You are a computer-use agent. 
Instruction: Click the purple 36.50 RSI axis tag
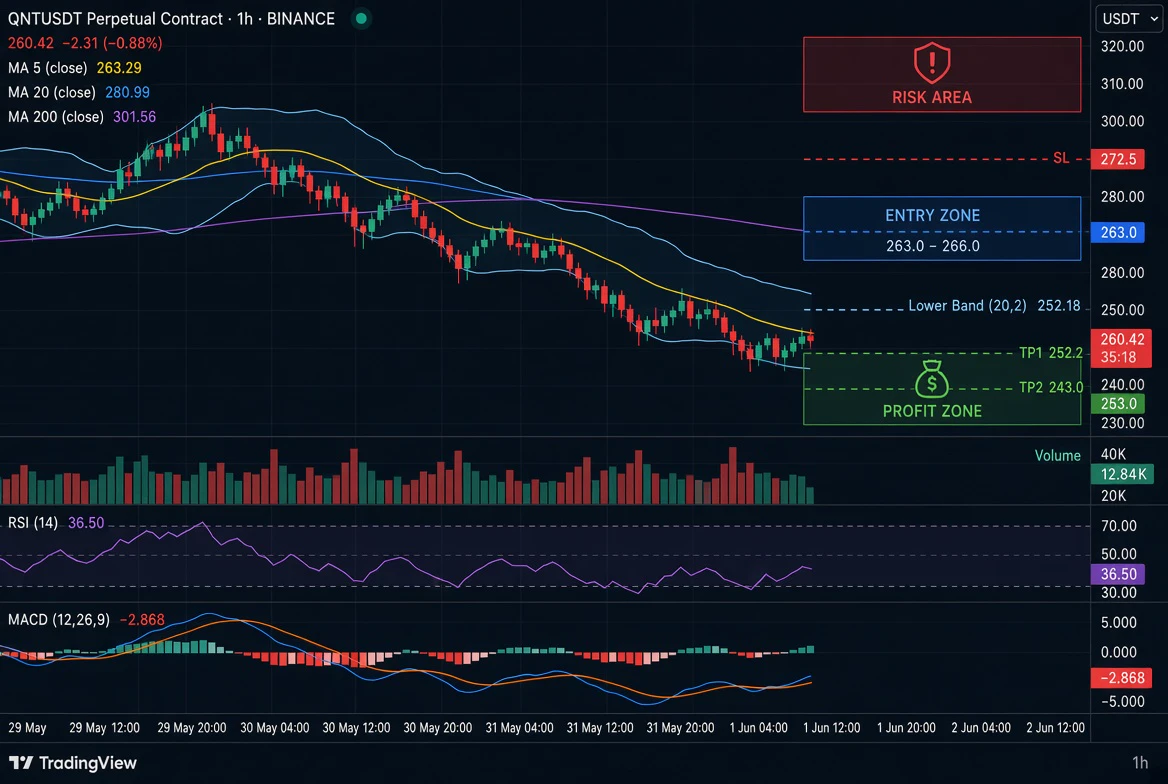[x=1117, y=574]
